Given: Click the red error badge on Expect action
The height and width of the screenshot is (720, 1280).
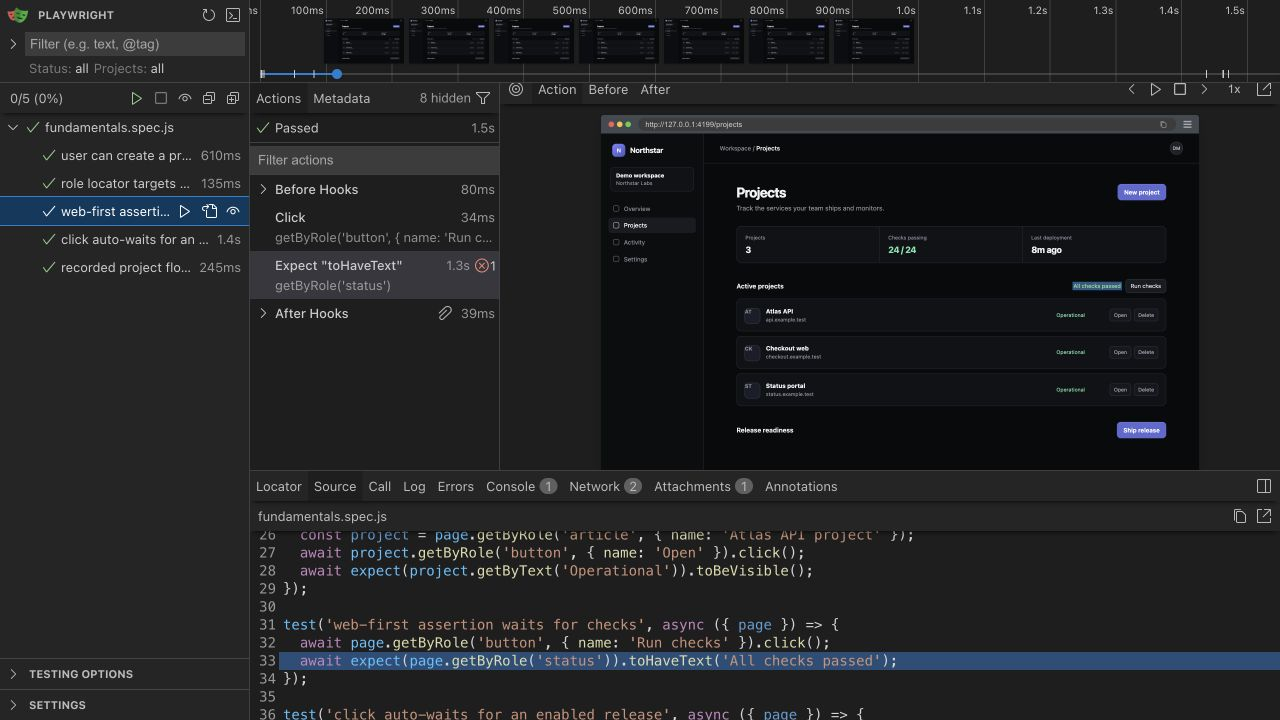Looking at the screenshot, I should (485, 265).
